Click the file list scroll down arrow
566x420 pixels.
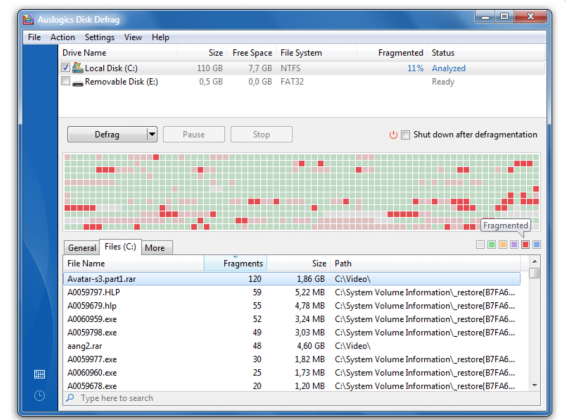(x=535, y=386)
